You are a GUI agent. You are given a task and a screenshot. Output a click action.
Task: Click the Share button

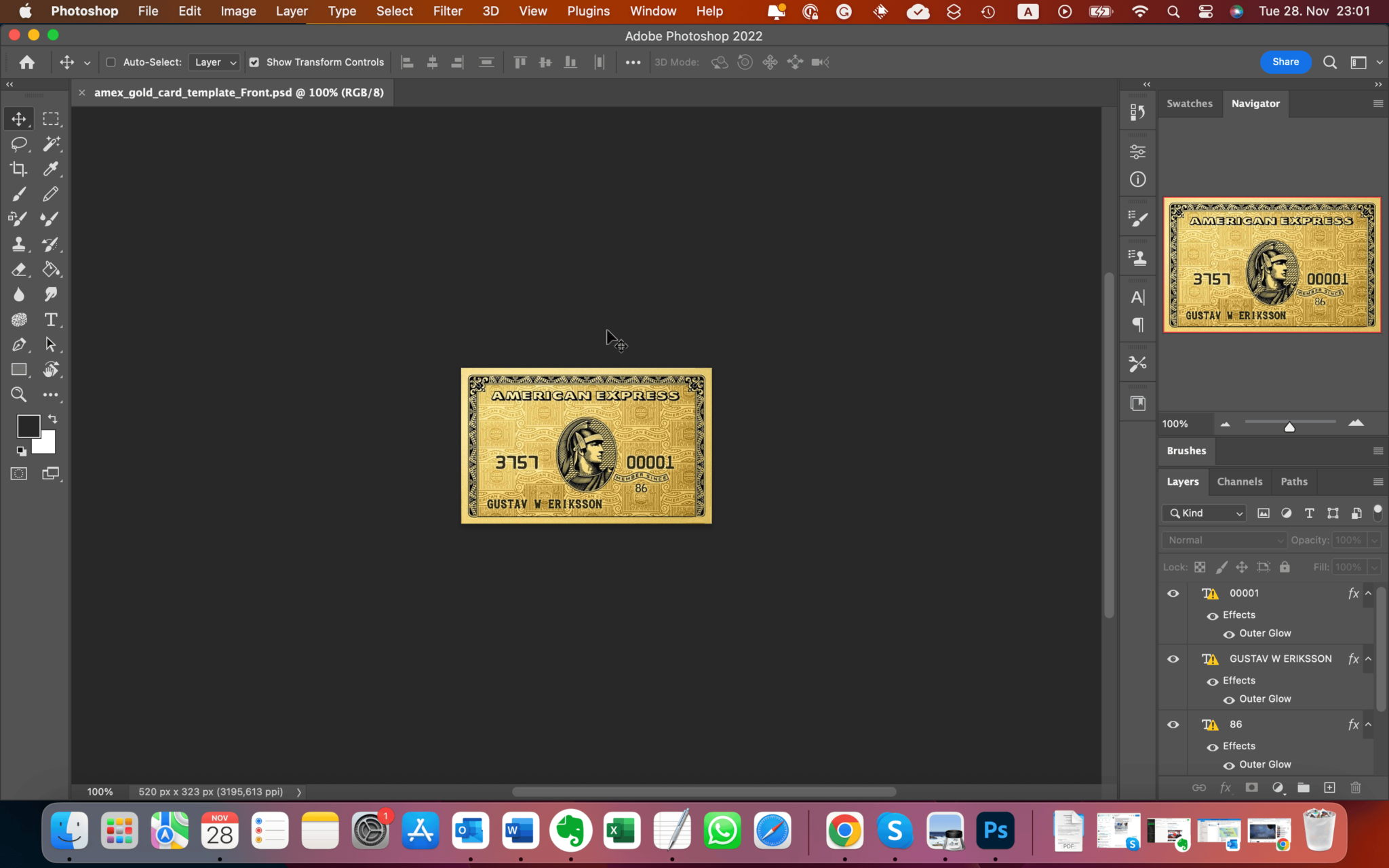1285,62
